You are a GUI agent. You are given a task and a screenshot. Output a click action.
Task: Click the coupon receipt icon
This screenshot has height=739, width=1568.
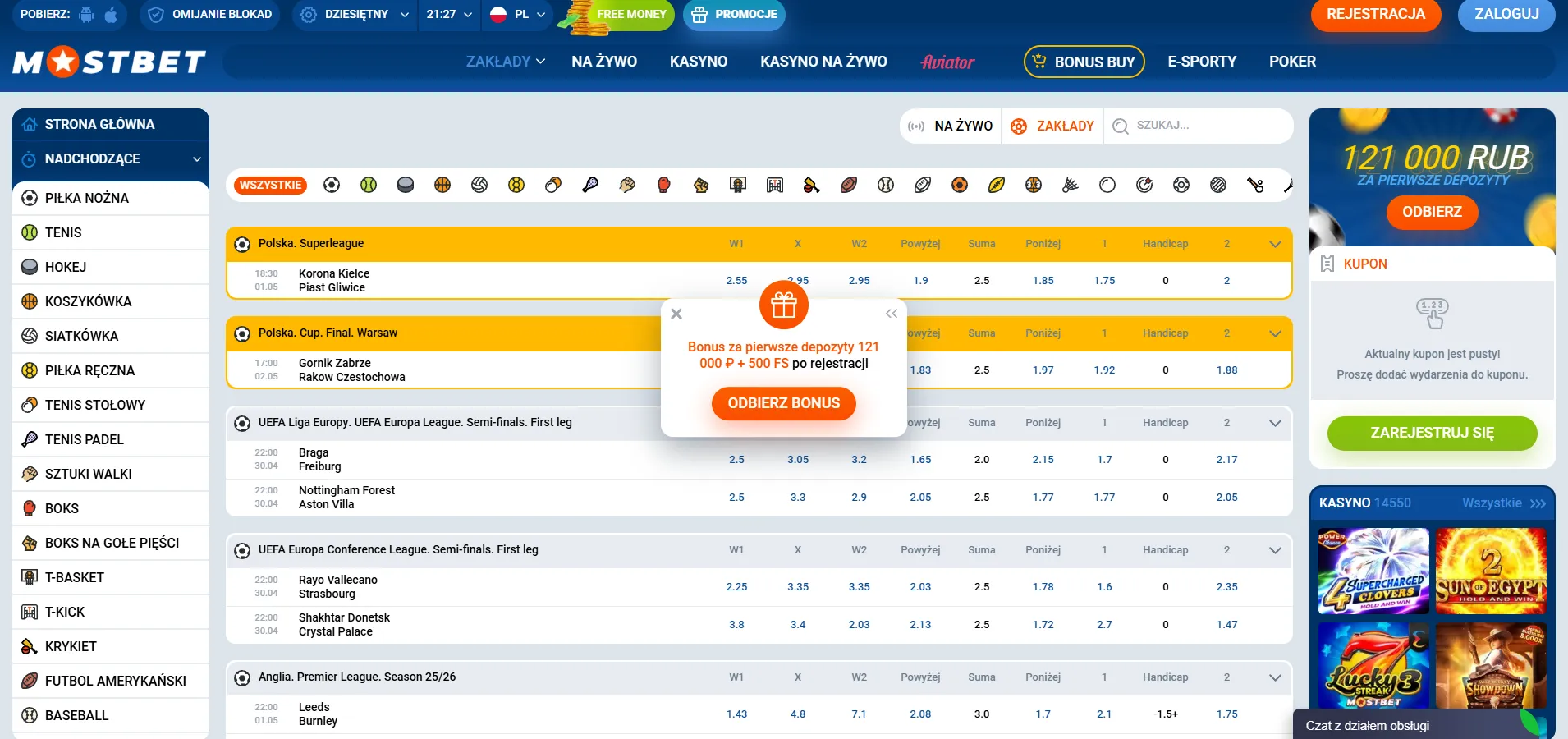pyautogui.click(x=1327, y=264)
